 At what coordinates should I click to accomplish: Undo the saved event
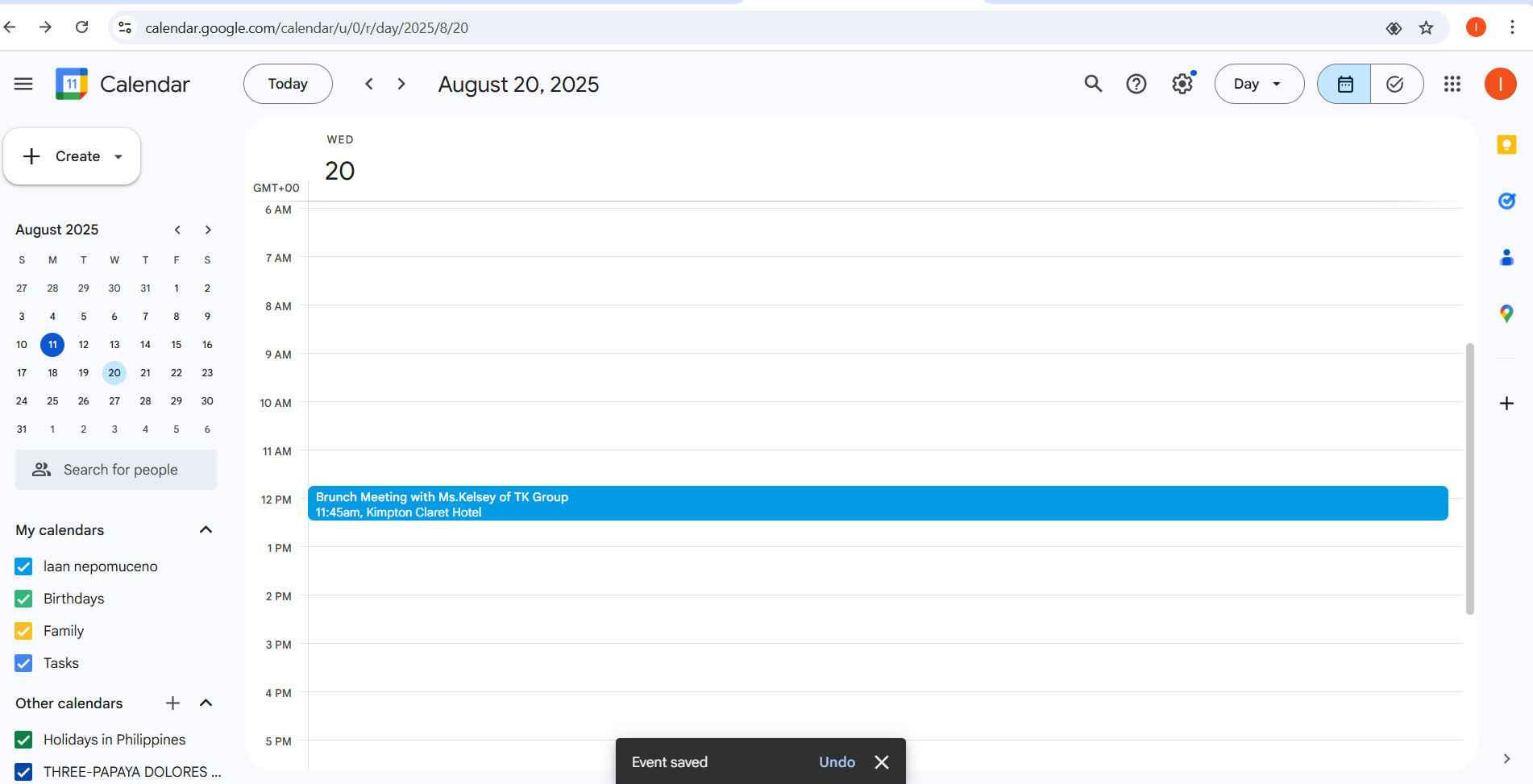[837, 762]
